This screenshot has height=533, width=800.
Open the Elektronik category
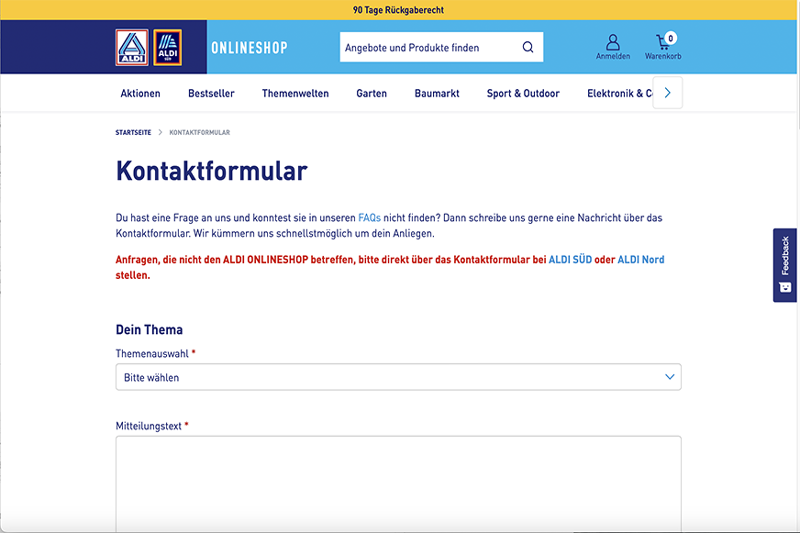pyautogui.click(x=619, y=93)
